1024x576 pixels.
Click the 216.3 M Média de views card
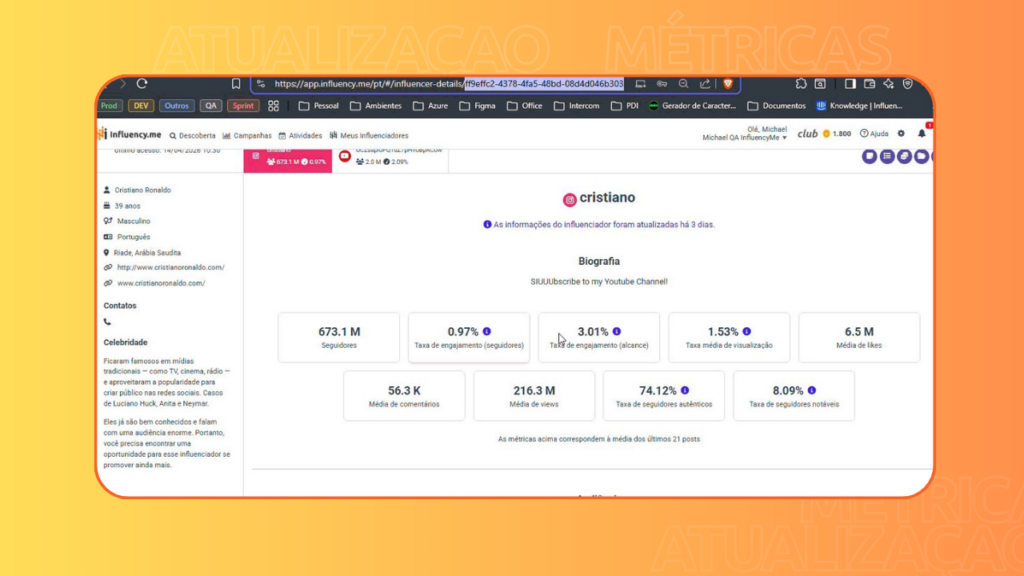click(534, 396)
